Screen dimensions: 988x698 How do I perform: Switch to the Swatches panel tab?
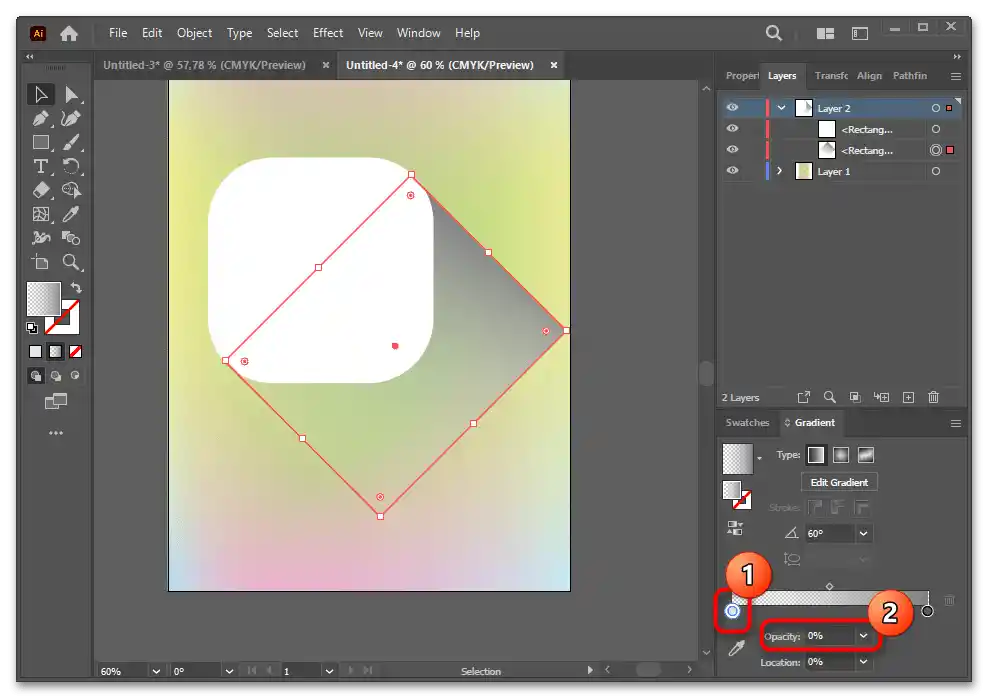click(747, 423)
